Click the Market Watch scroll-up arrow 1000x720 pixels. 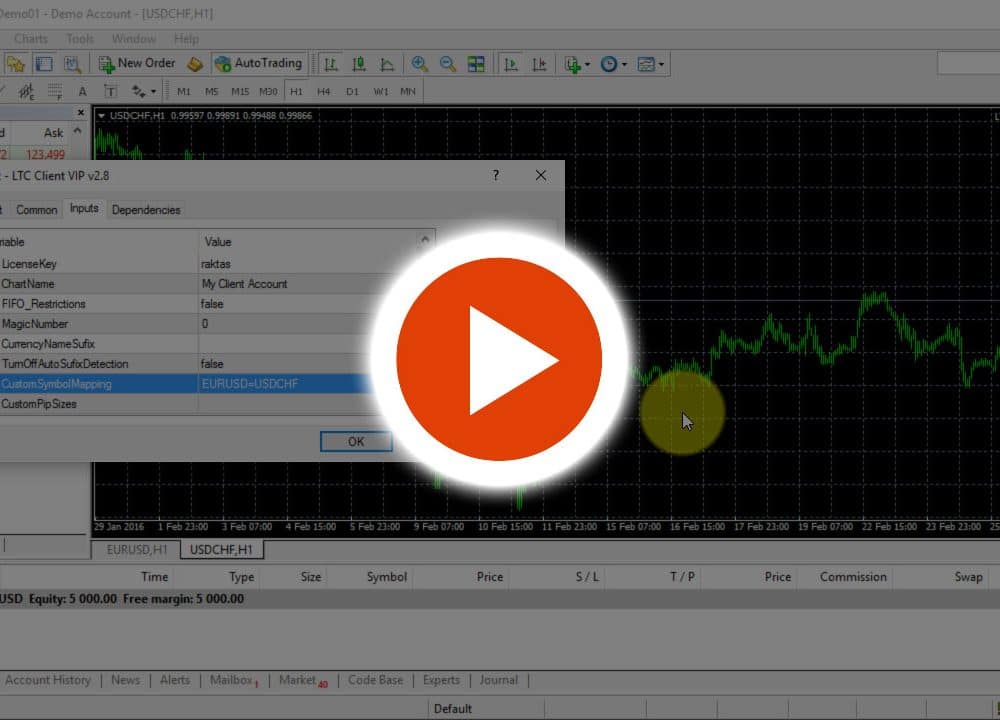tap(77, 131)
